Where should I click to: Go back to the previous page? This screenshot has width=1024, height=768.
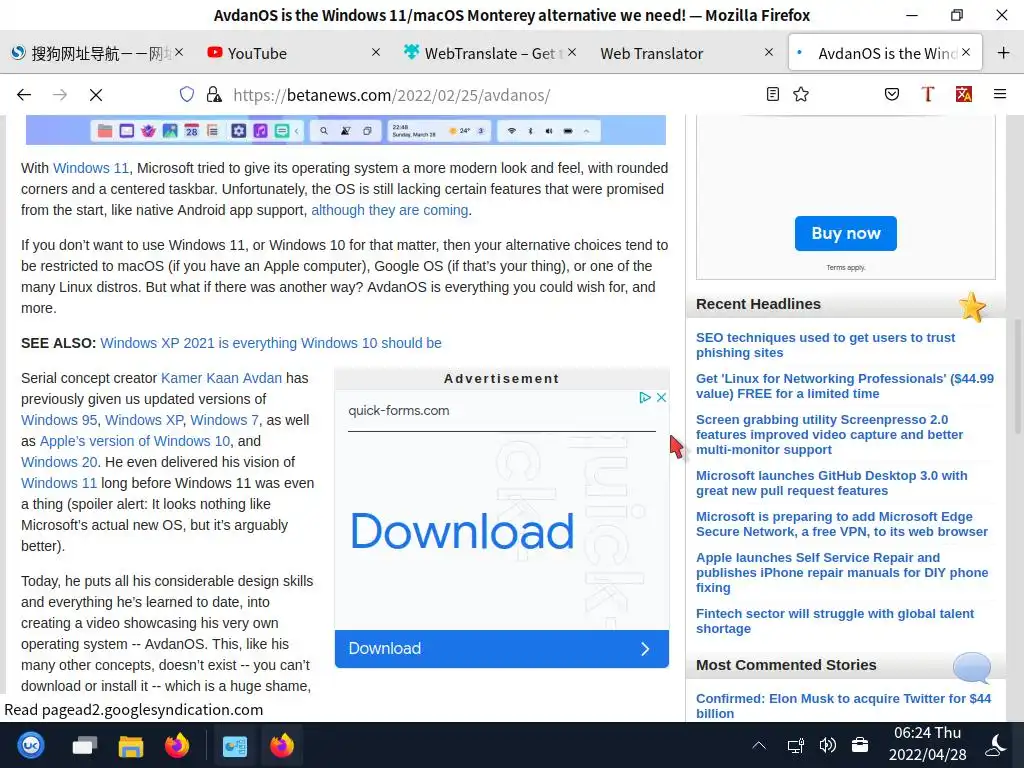tap(24, 95)
